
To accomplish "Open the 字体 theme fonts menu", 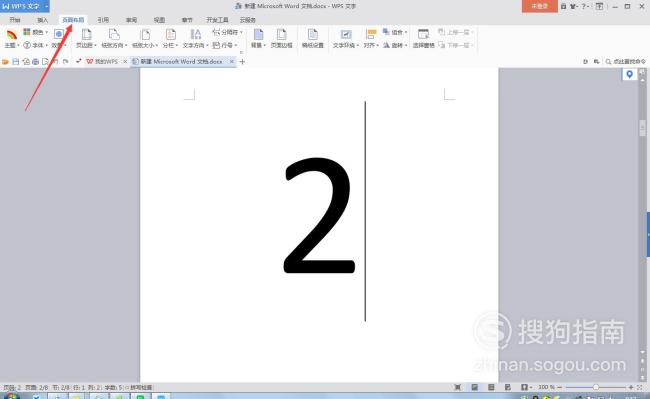I will click(x=36, y=45).
